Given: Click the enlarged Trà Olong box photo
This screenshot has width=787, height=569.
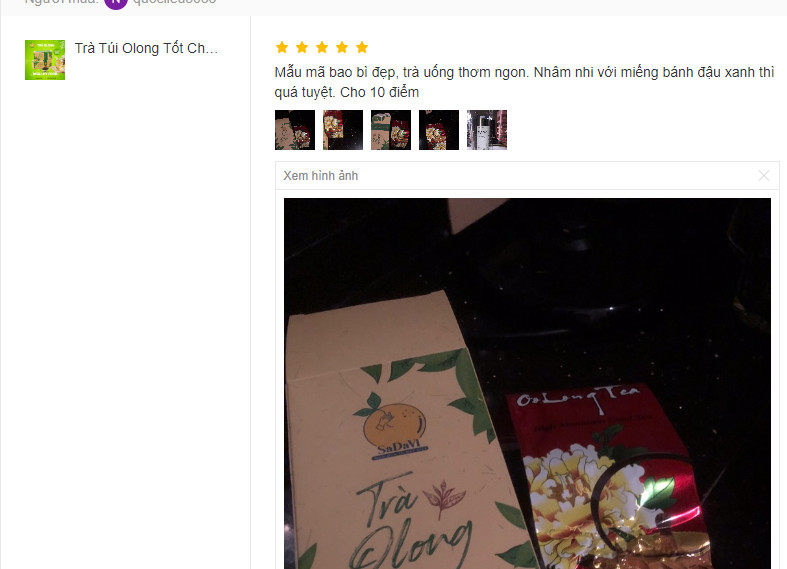Looking at the screenshot, I should [527, 383].
